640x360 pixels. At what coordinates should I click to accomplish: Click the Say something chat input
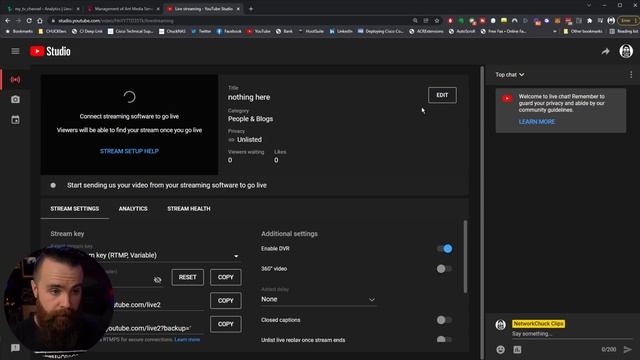(x=571, y=334)
